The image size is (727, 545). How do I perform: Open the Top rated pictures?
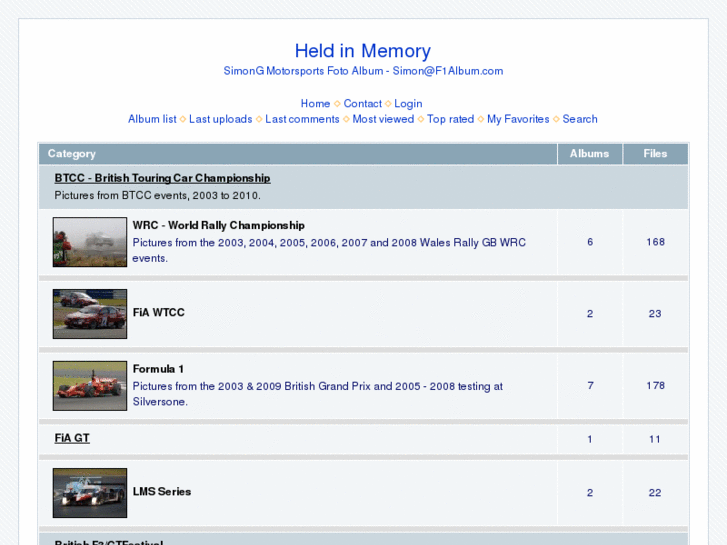450,119
